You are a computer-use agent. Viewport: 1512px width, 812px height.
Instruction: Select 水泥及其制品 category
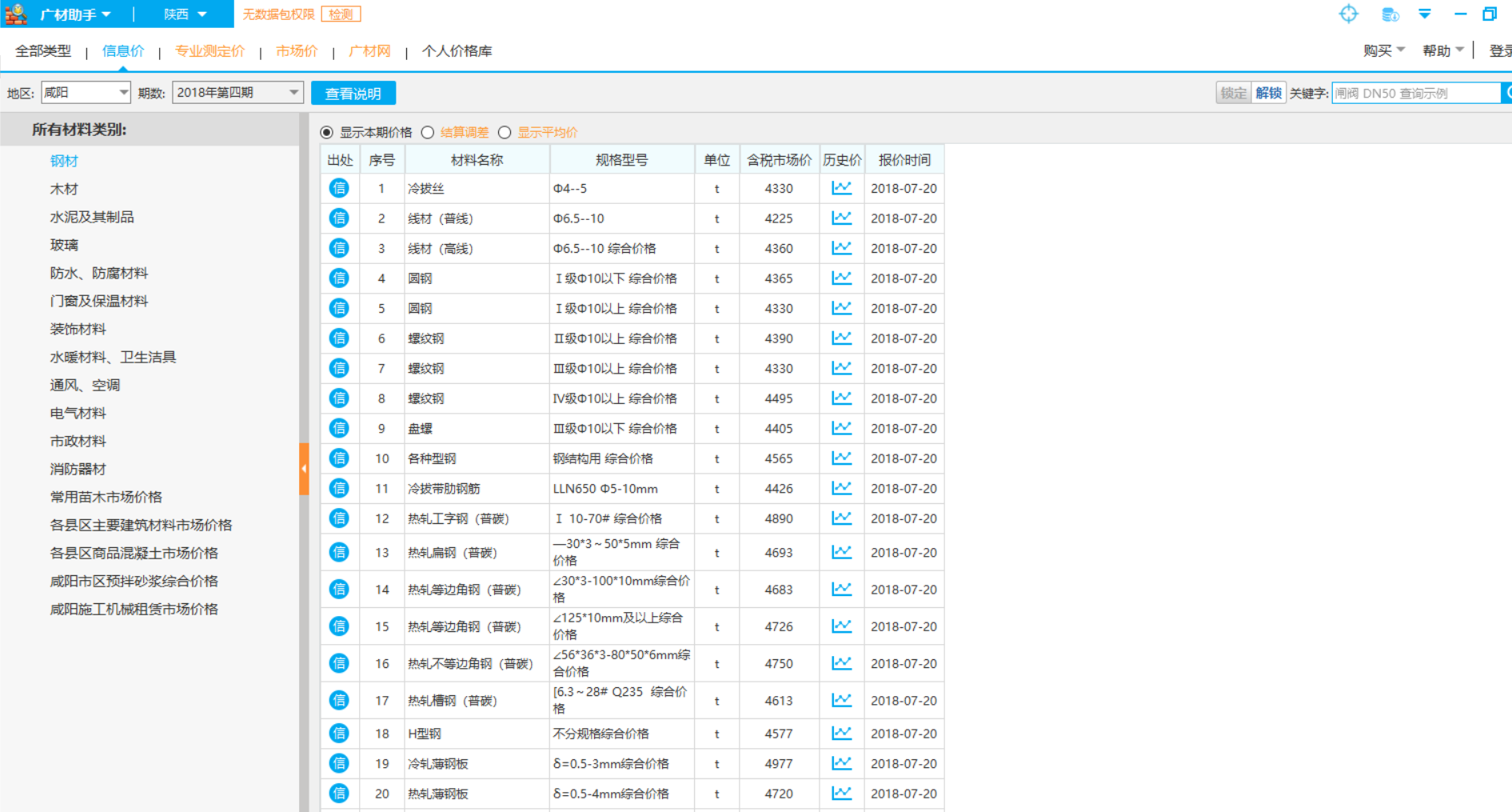pyautogui.click(x=92, y=217)
